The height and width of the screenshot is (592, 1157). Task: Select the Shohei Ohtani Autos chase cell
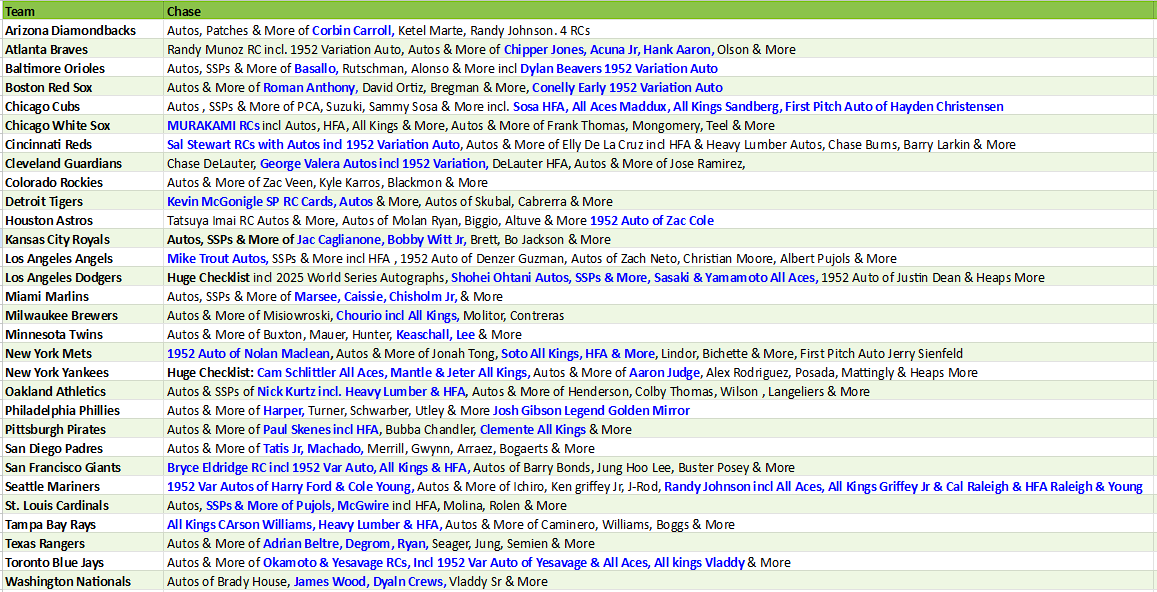[660, 278]
